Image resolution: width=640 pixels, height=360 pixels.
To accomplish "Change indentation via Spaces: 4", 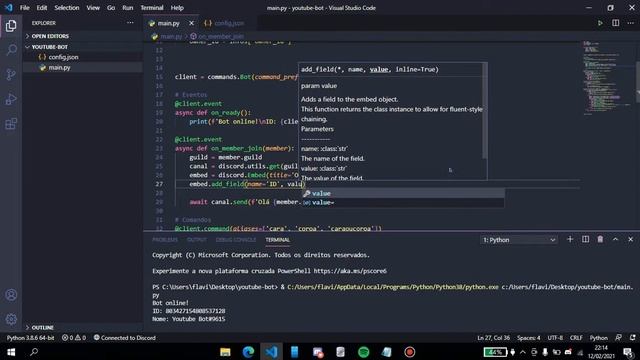I will pyautogui.click(x=529, y=338).
